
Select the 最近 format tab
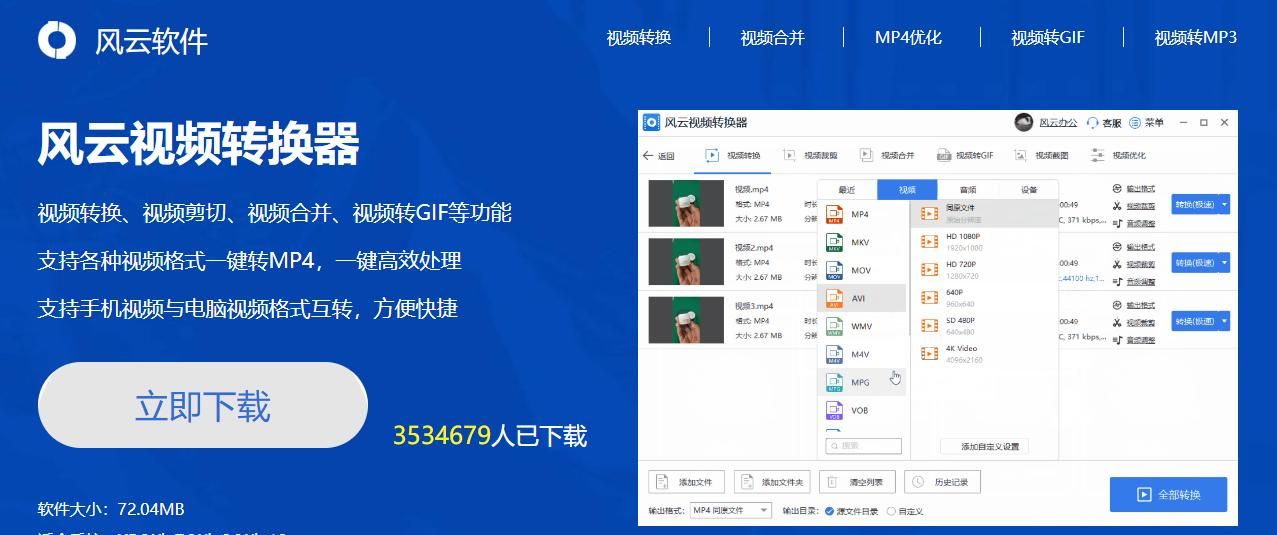847,190
